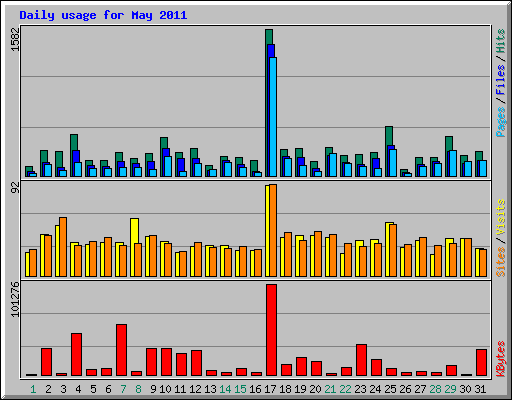Click the day 26 axis label

[405, 389]
